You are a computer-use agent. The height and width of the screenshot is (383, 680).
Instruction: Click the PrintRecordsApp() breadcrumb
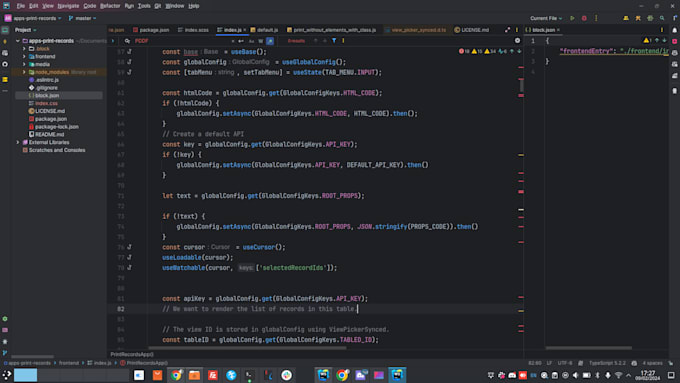pyautogui.click(x=144, y=363)
